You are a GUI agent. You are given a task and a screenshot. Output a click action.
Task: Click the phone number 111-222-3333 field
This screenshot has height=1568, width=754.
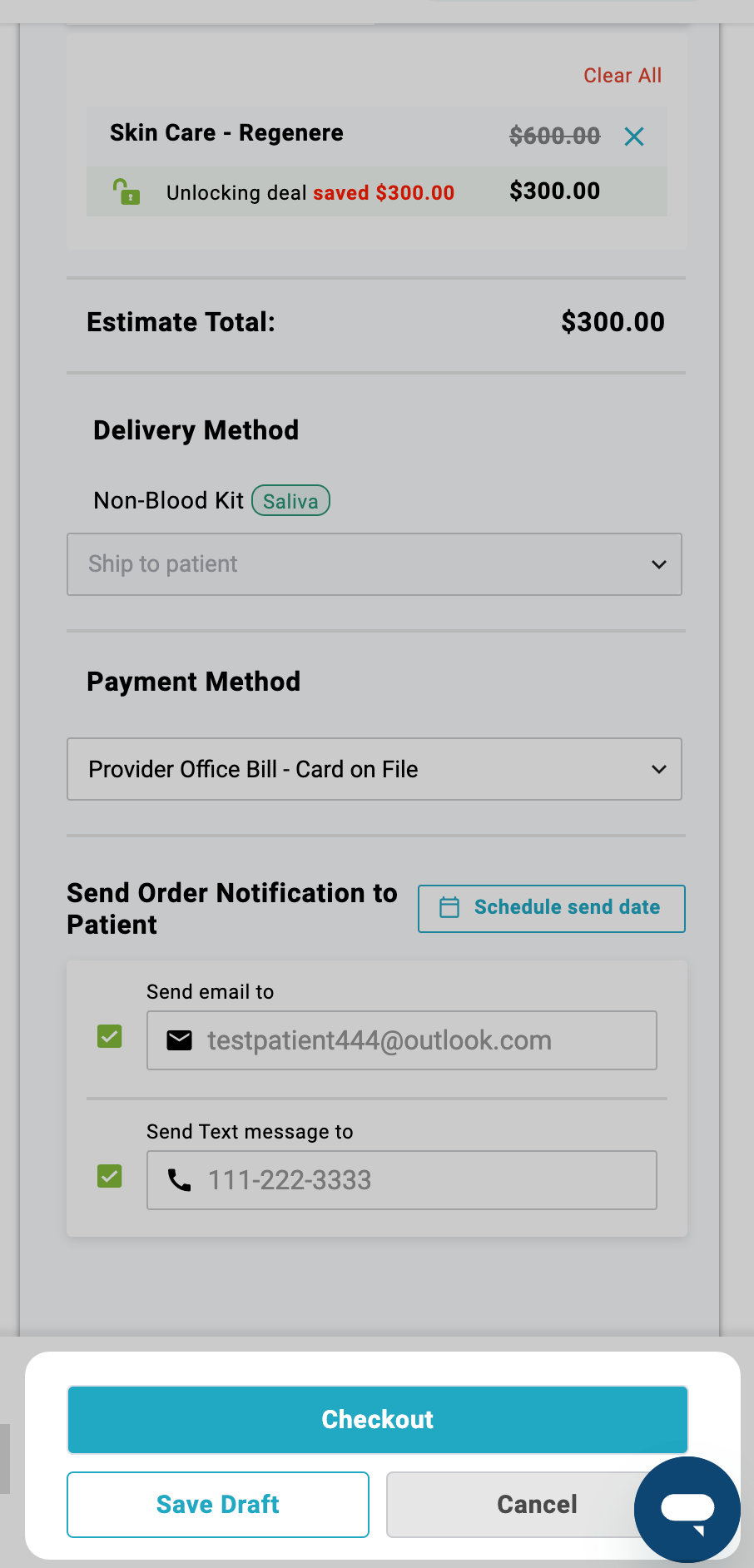pos(402,1180)
